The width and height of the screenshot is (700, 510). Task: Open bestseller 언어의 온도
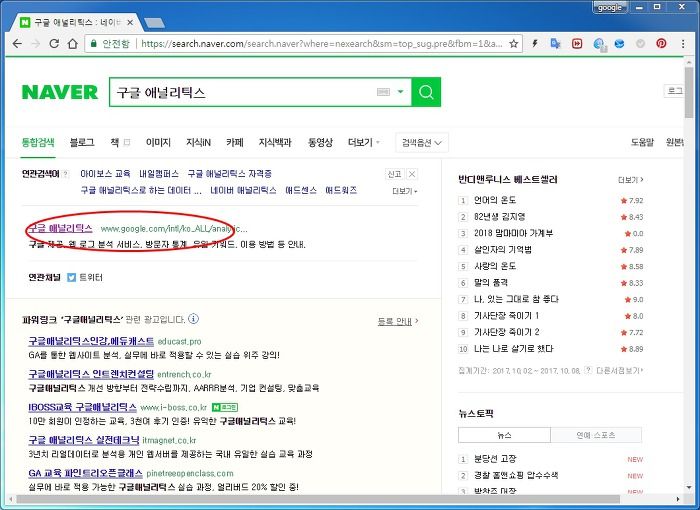click(495, 200)
